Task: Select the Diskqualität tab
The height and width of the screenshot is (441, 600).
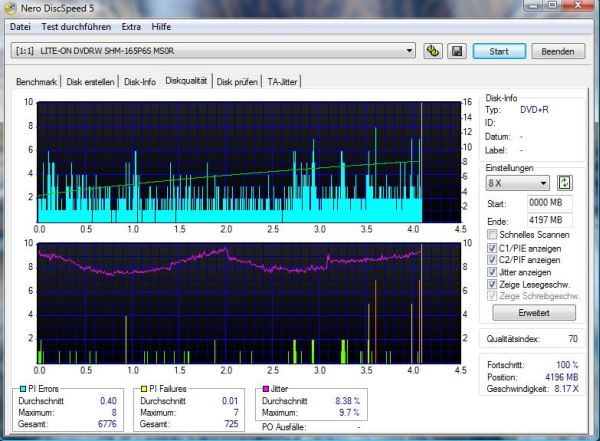Action: (186, 80)
